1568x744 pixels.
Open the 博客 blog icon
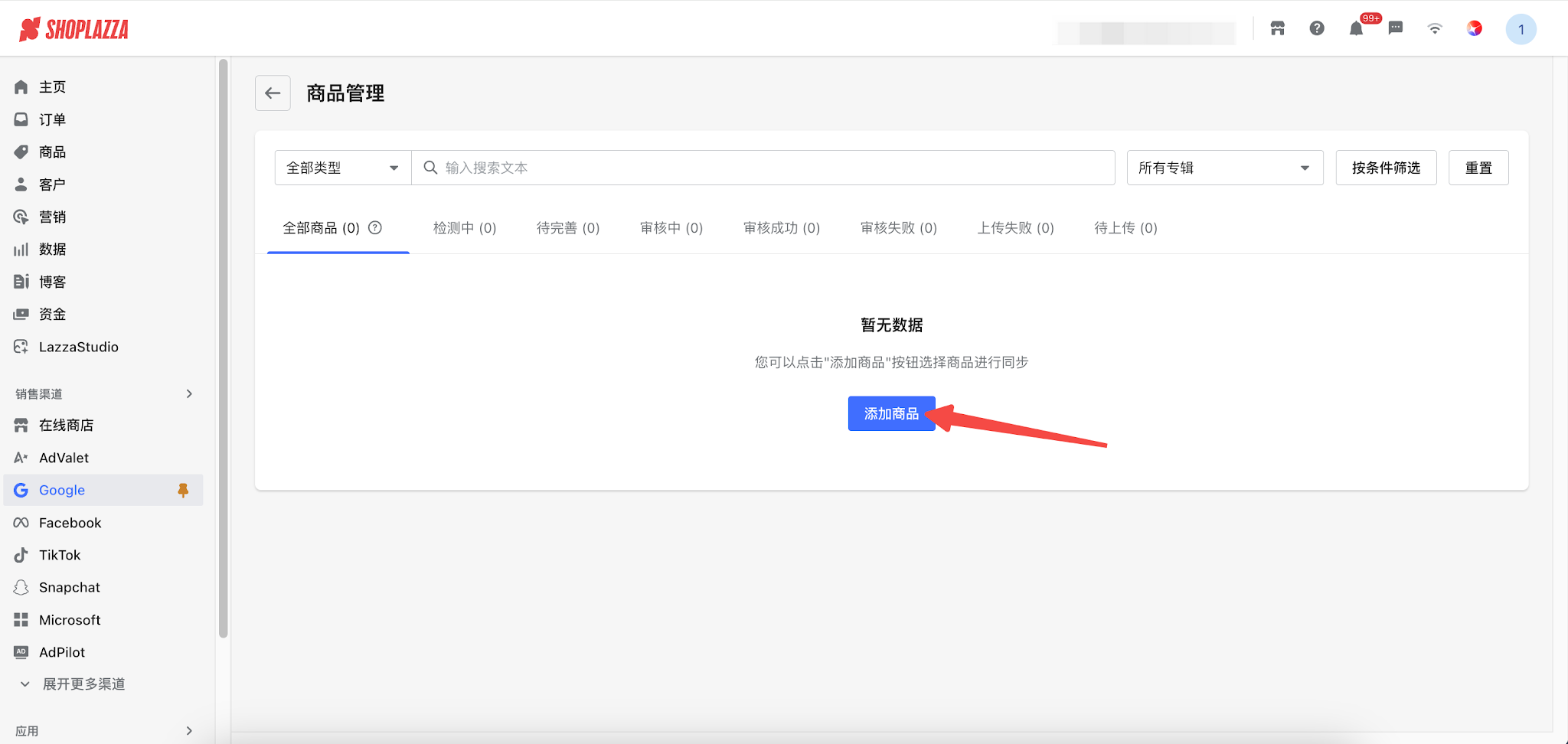point(21,282)
